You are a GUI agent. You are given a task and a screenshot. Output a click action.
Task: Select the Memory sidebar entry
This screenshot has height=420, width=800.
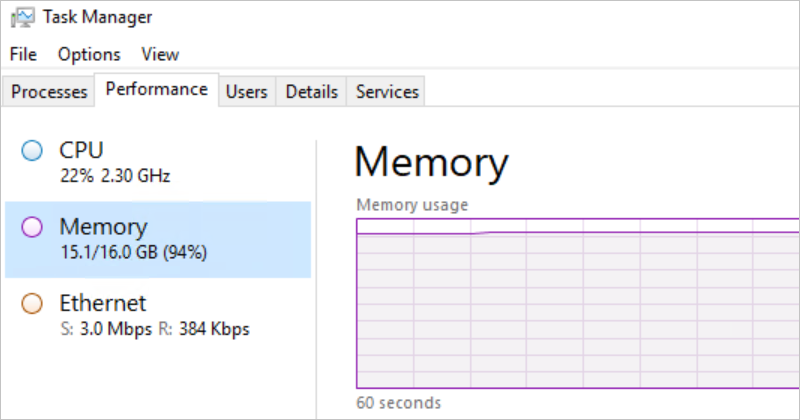click(158, 239)
